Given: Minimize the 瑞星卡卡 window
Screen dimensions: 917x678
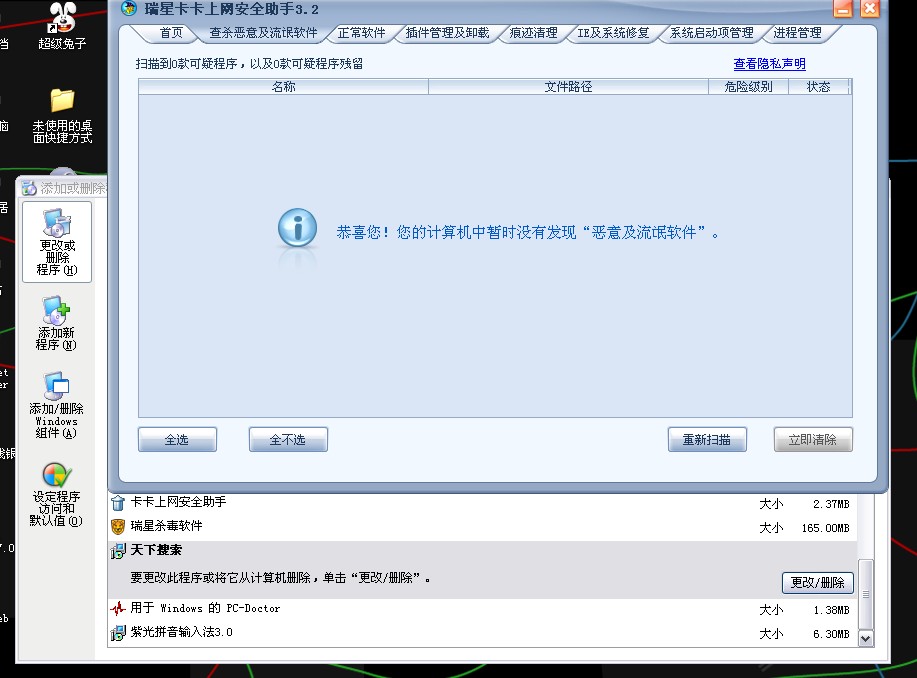Looking at the screenshot, I should pos(843,9).
